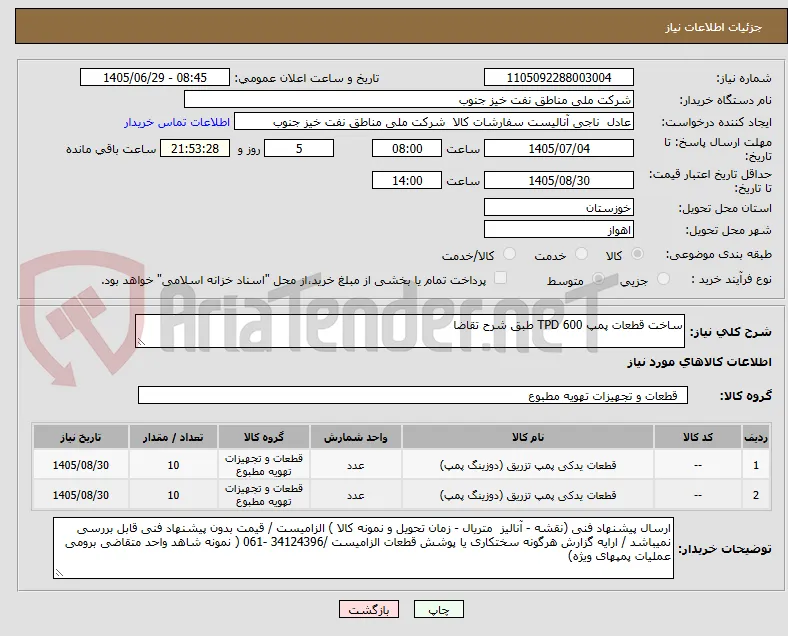The height and width of the screenshot is (636, 788).
Task: Click the general need description text area
Action: pyautogui.click(x=410, y=331)
